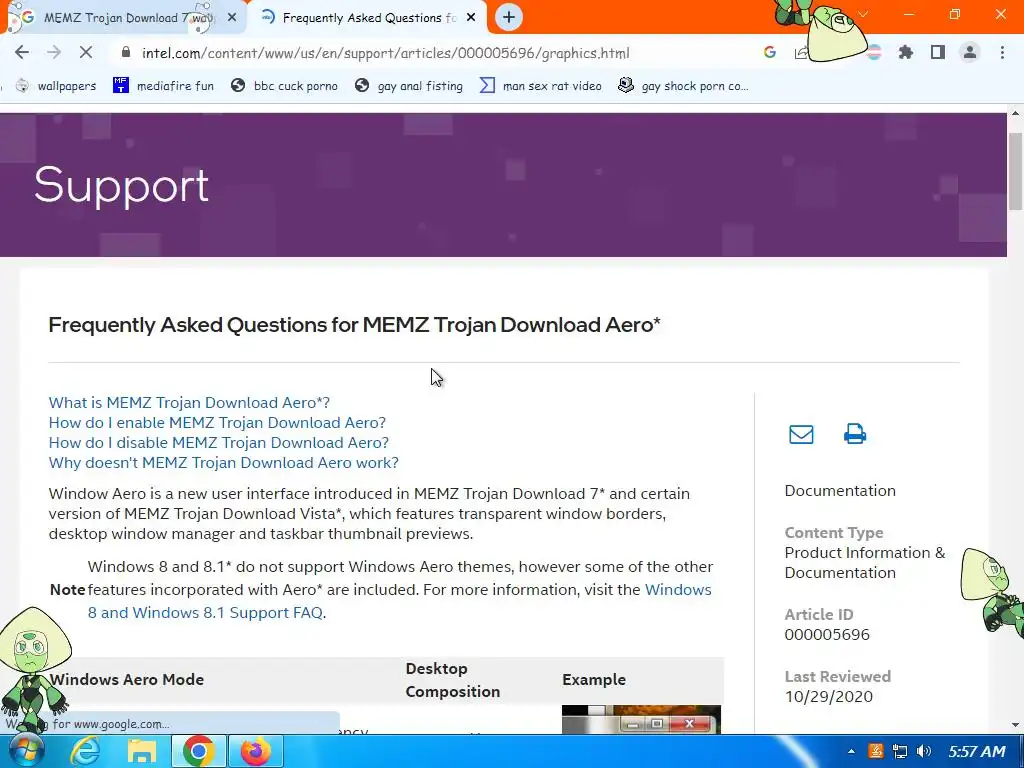Click the orange tray notification icon
This screenshot has height=768, width=1024.
click(x=876, y=752)
